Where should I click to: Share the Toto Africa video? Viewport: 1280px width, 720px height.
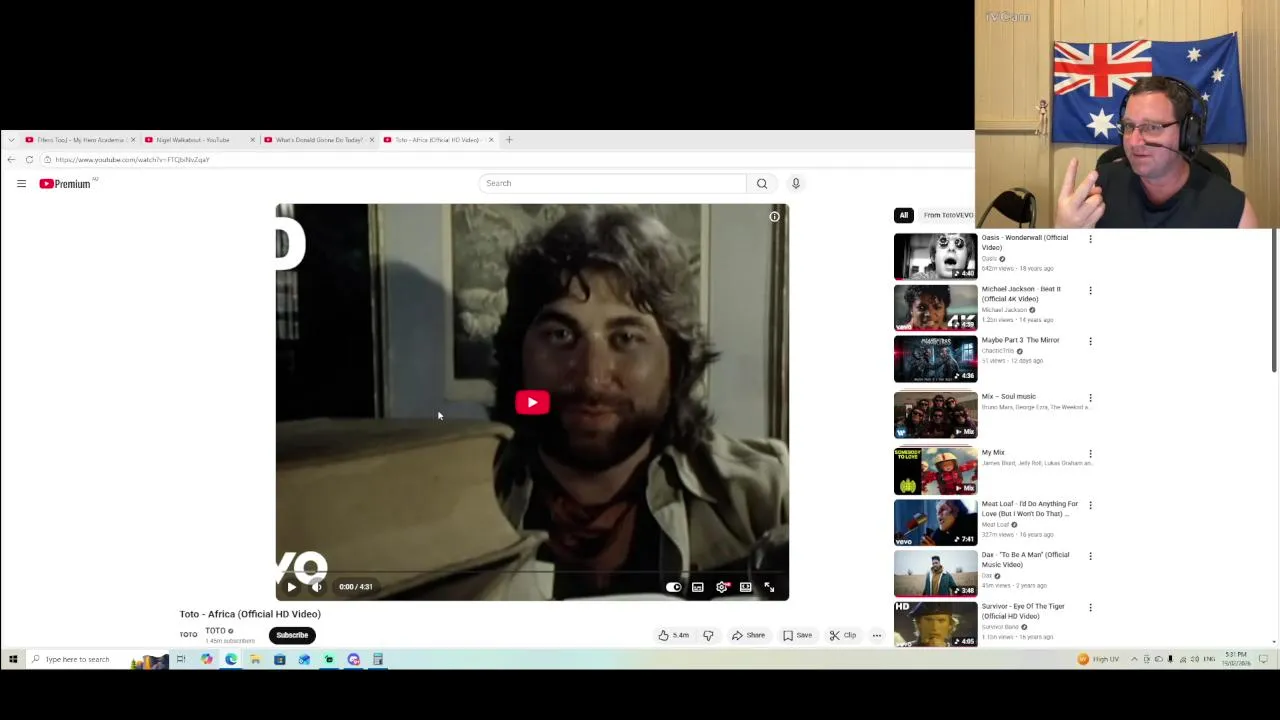pos(748,635)
